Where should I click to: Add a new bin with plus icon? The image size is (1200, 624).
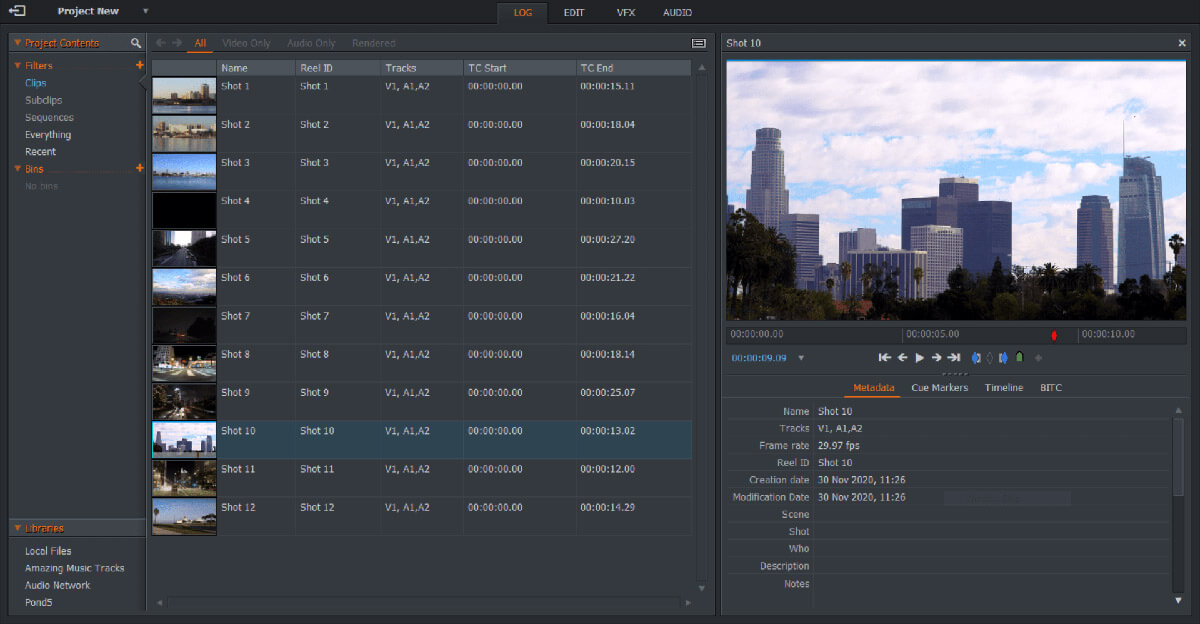(x=139, y=169)
